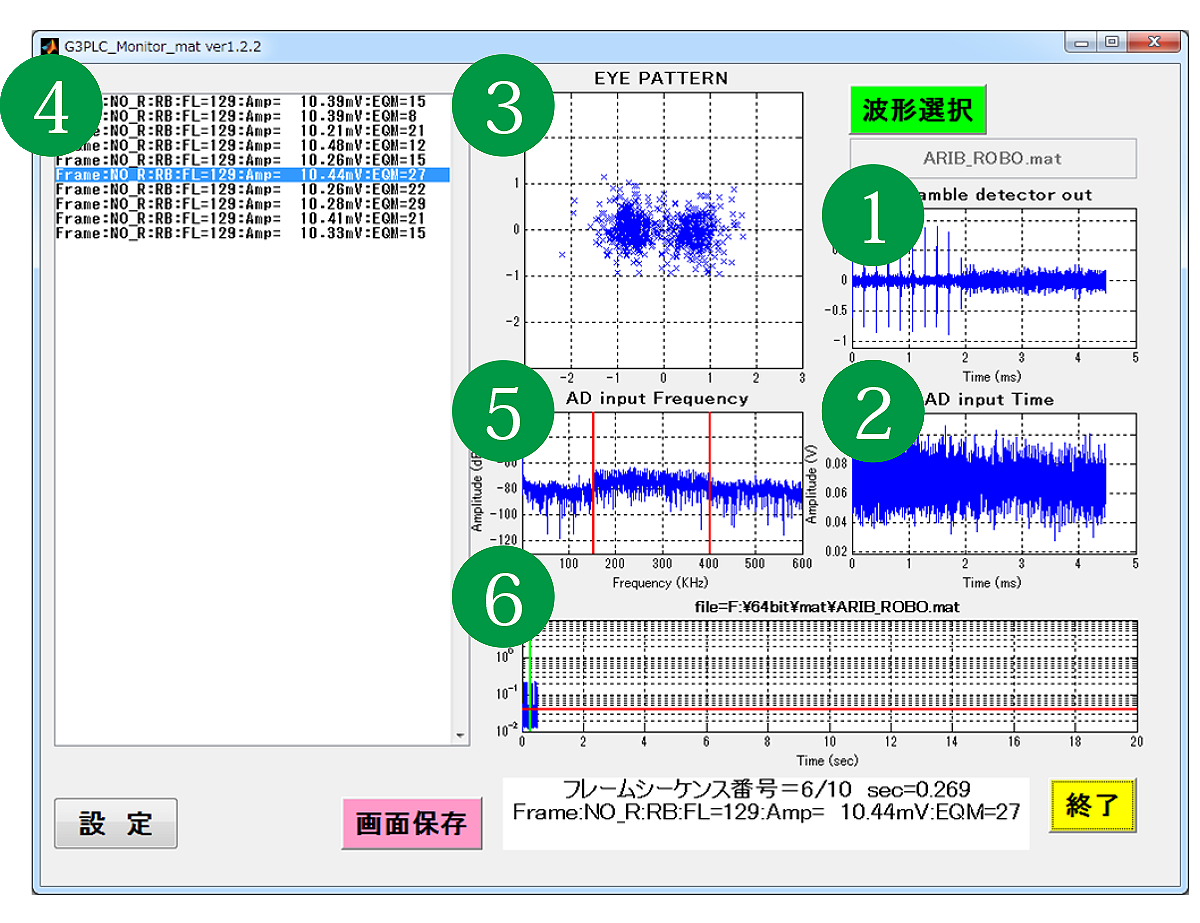This screenshot has height=923, width=1200.
Task: Open the 設定 settings button
Action: [115, 823]
